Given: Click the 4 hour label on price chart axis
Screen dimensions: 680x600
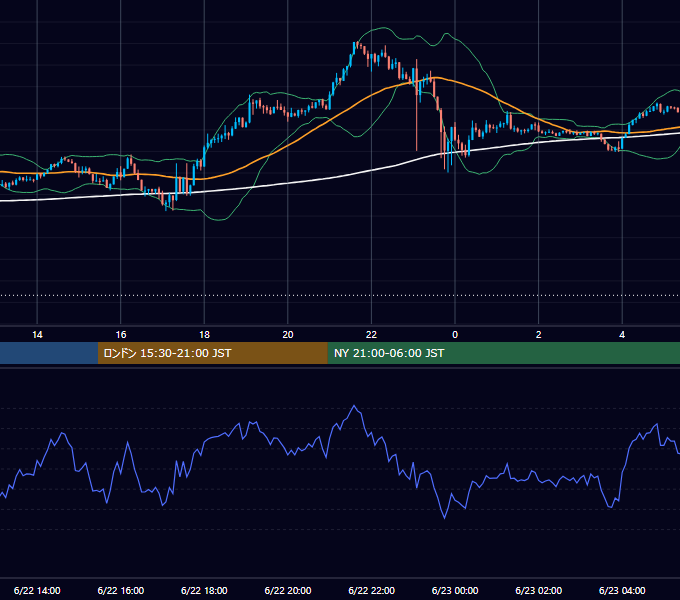Looking at the screenshot, I should tap(622, 335).
